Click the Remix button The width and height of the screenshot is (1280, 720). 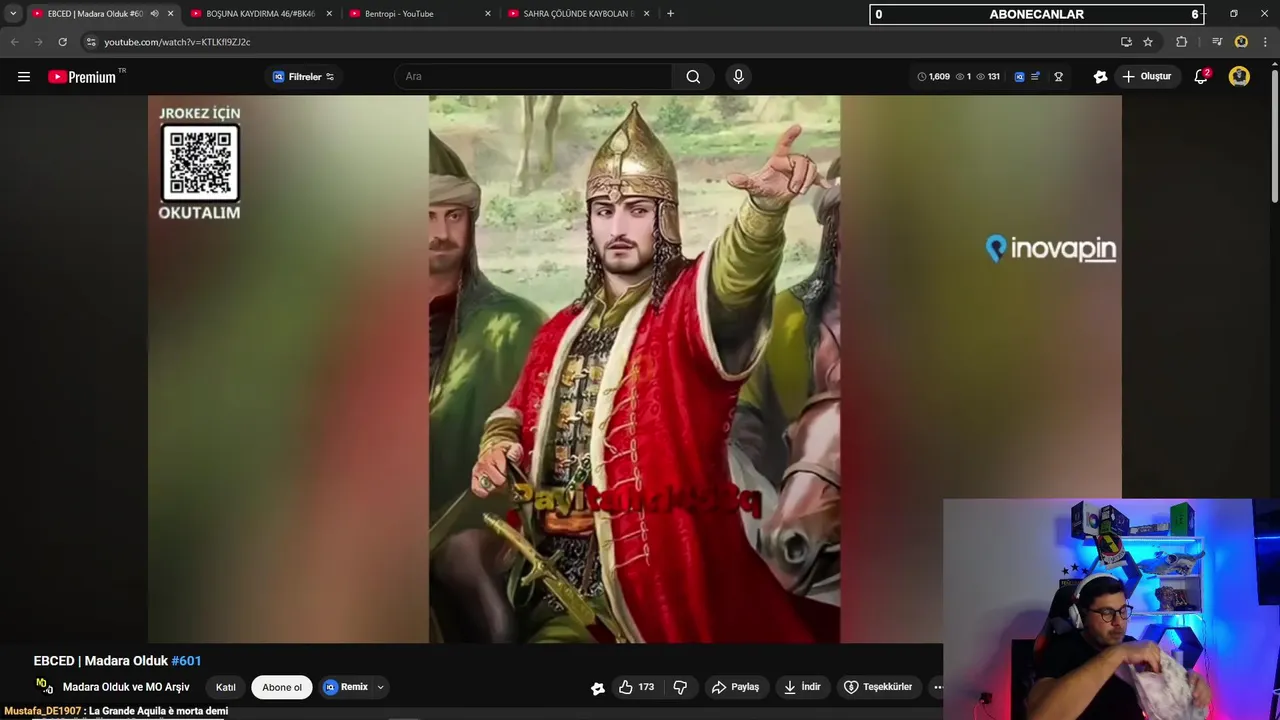[x=346, y=687]
